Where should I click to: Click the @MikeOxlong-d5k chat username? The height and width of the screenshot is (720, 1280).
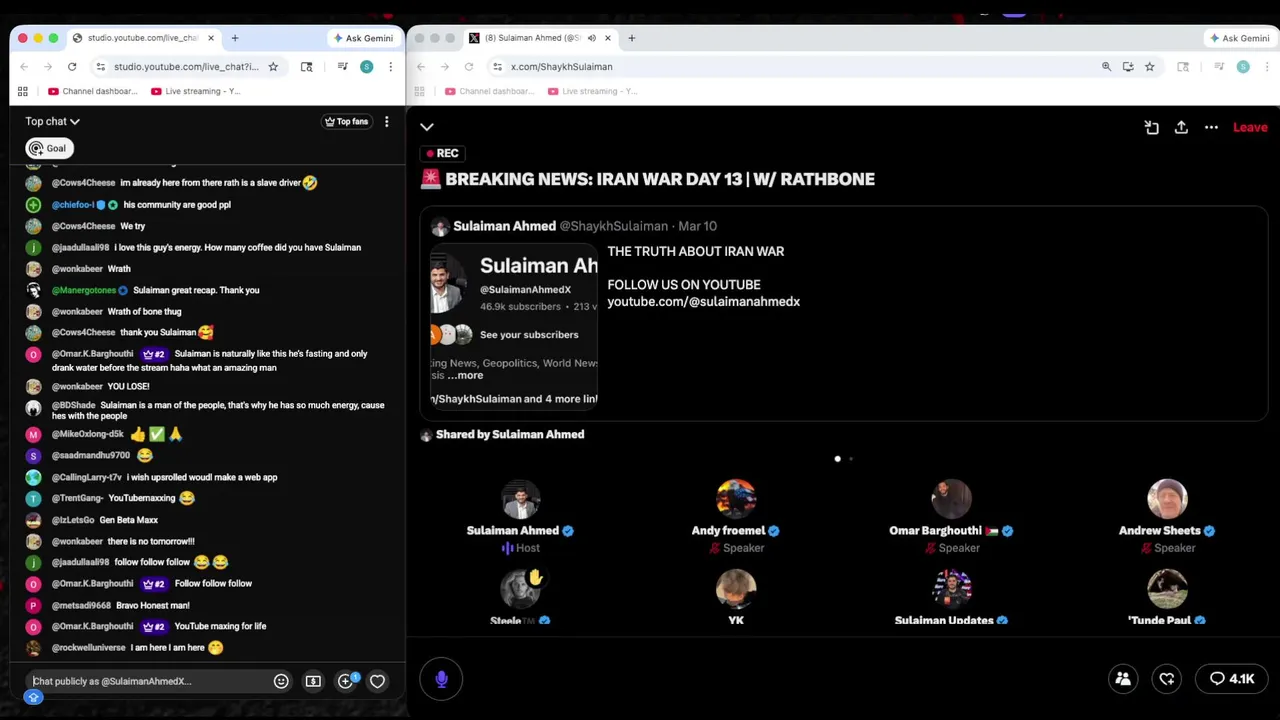(87, 434)
